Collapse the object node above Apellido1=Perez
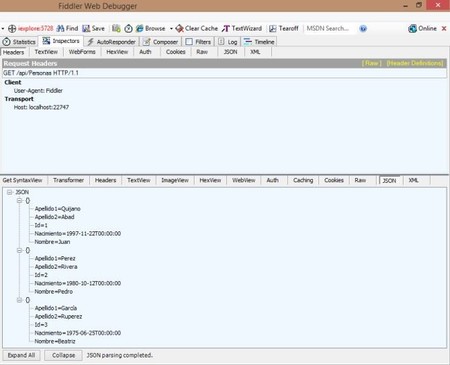The image size is (450, 365). (19, 250)
